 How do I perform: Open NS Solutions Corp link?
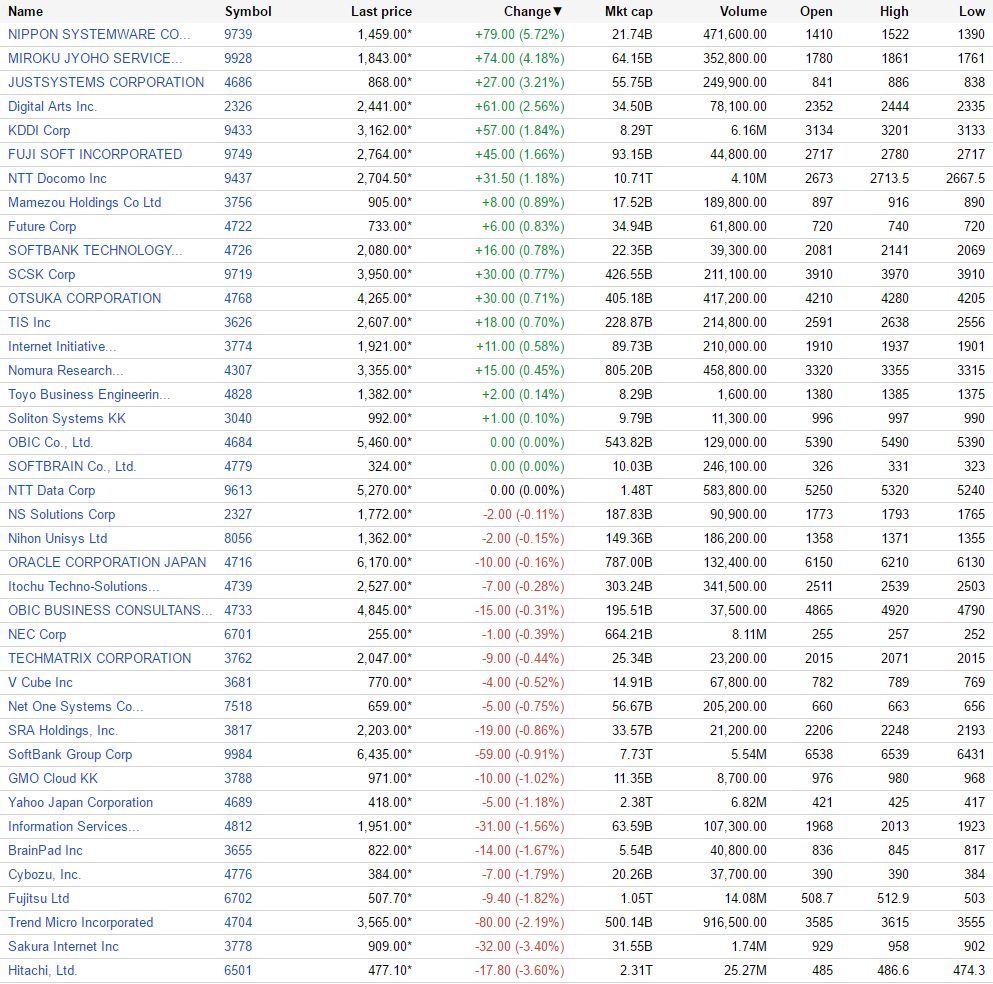[x=61, y=515]
